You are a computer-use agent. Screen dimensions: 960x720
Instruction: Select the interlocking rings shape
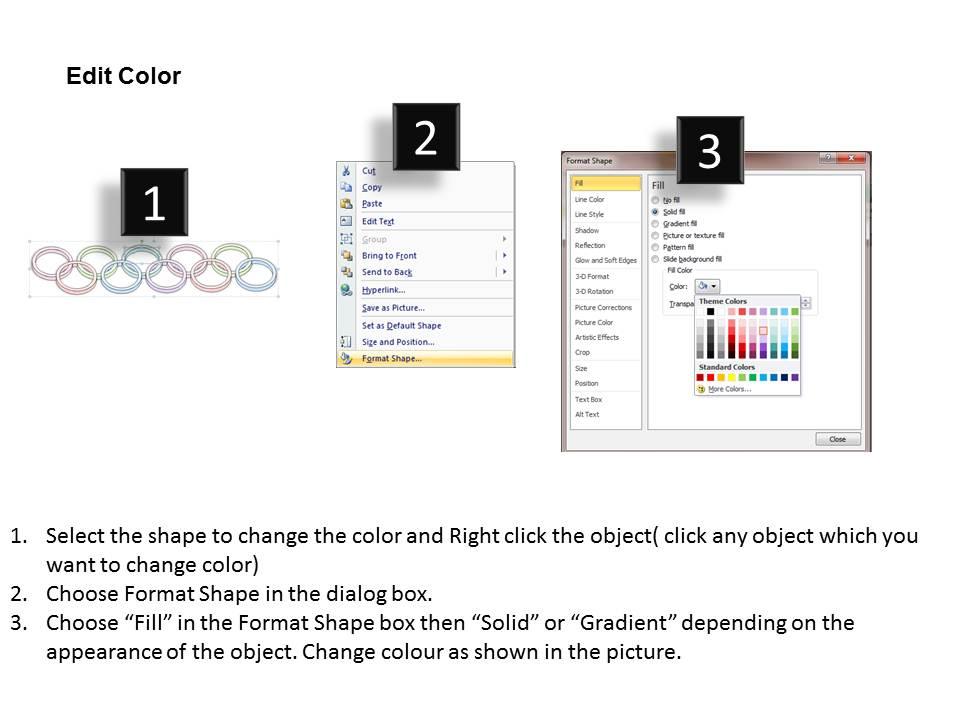click(x=154, y=269)
